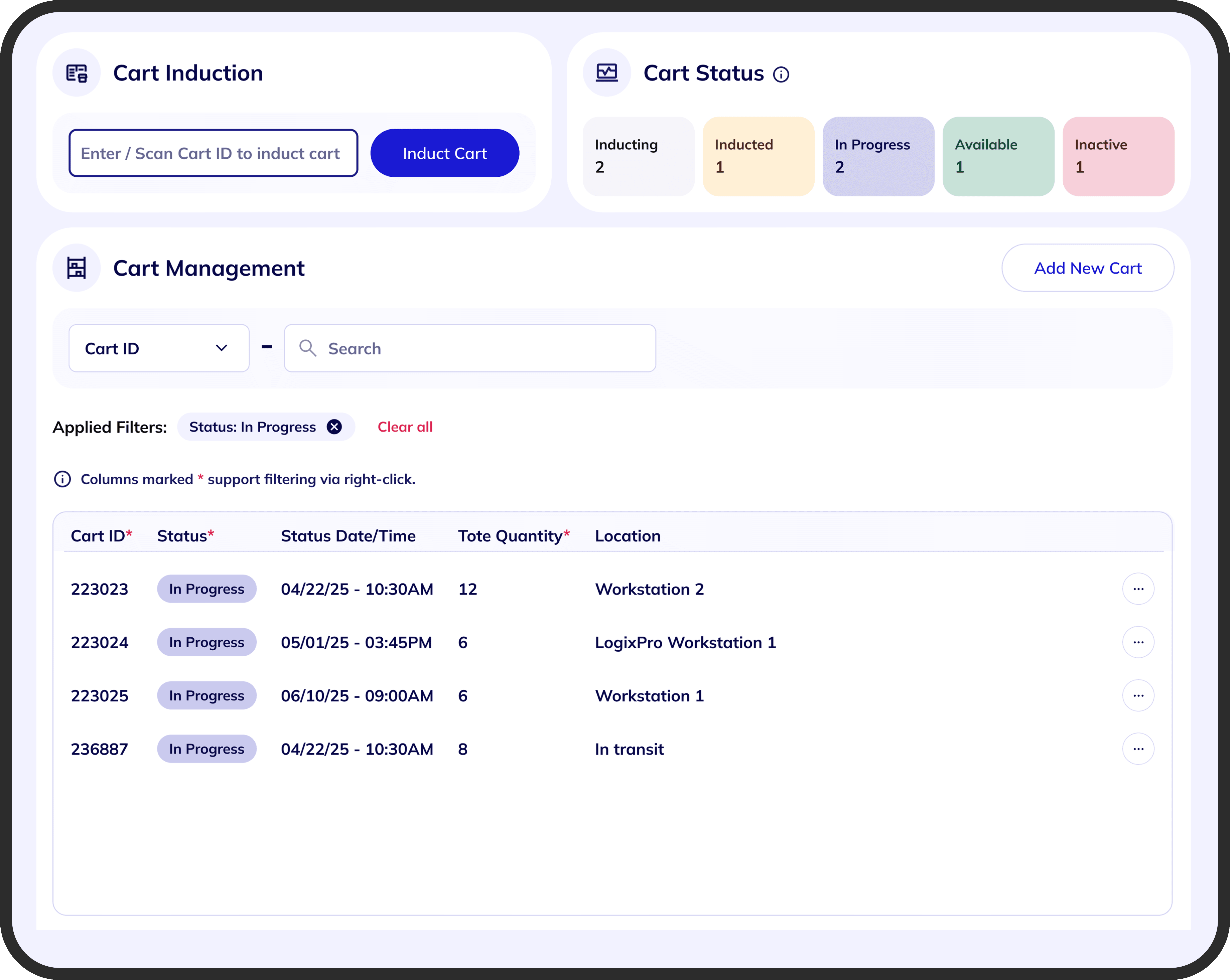Click the Cart Management shelf icon

pyautogui.click(x=77, y=268)
